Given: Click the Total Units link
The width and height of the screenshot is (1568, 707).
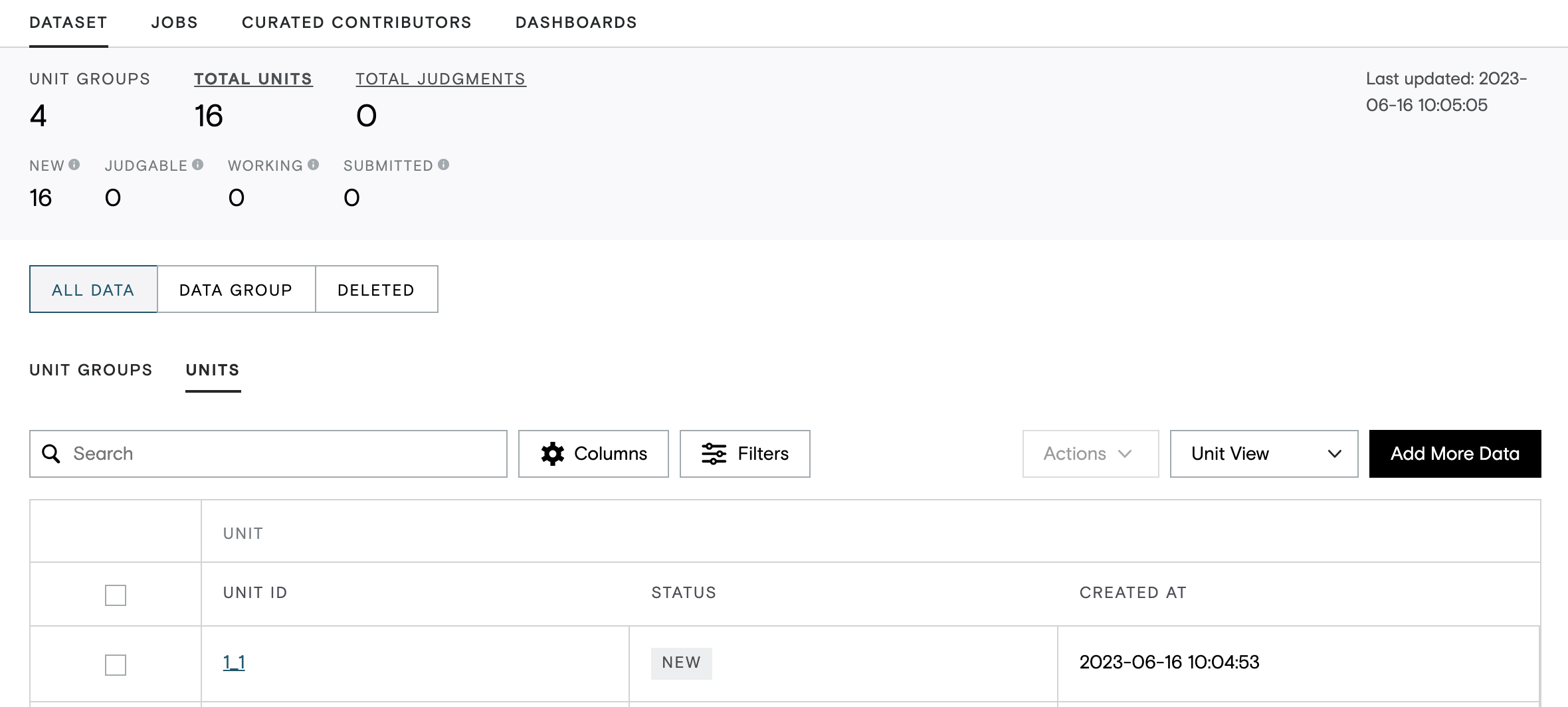Looking at the screenshot, I should 253,79.
